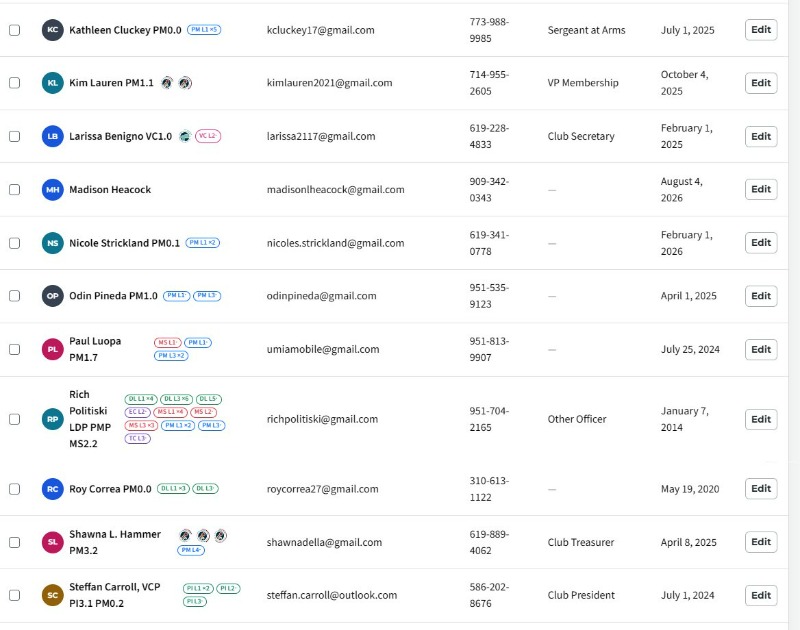Screen dimensions: 800x630
Task: Click Kim Lauren's first award medallion icon
Action: pos(167,83)
